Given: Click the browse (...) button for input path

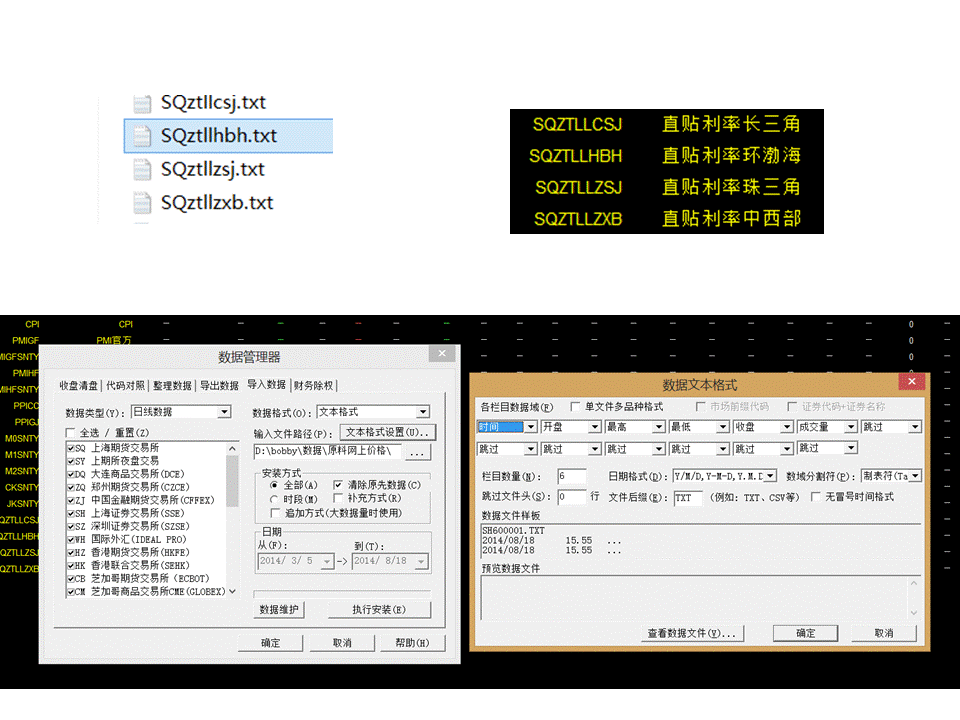Looking at the screenshot, I should pyautogui.click(x=417, y=452).
